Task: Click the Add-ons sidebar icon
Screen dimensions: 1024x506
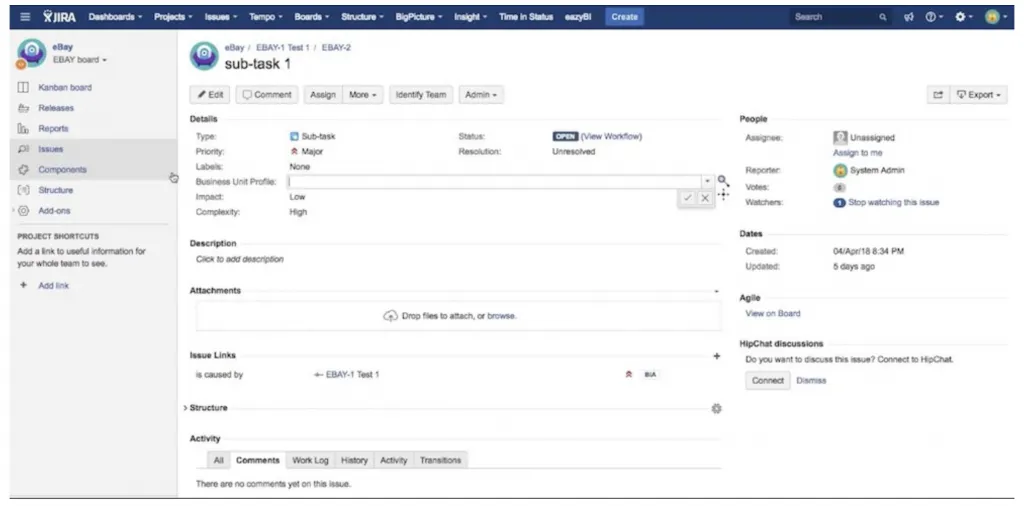Action: tap(24, 211)
